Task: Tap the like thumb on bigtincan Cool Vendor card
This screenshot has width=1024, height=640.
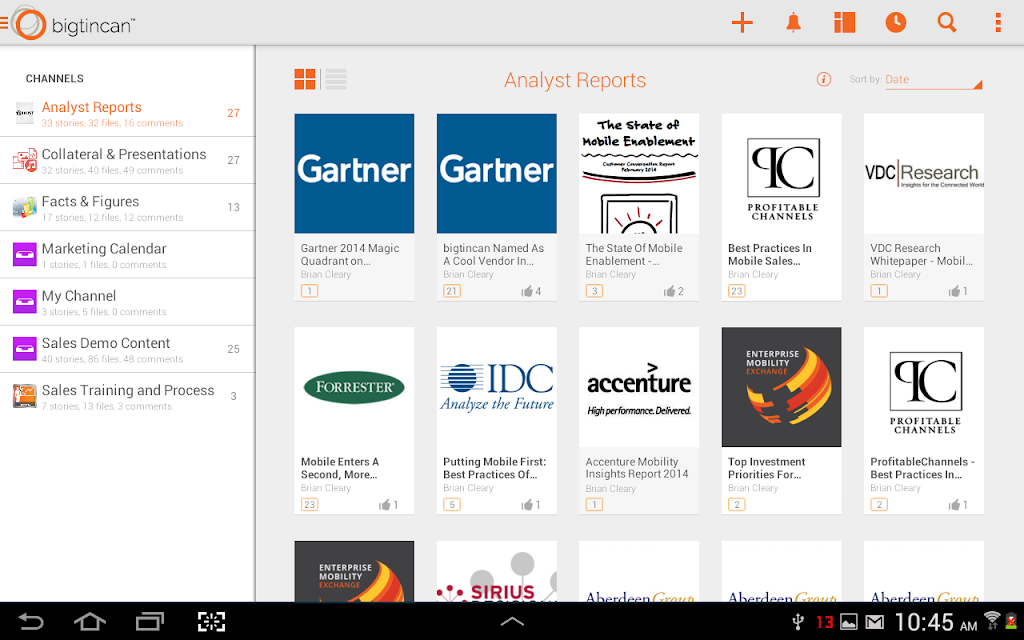Action: pos(527,291)
